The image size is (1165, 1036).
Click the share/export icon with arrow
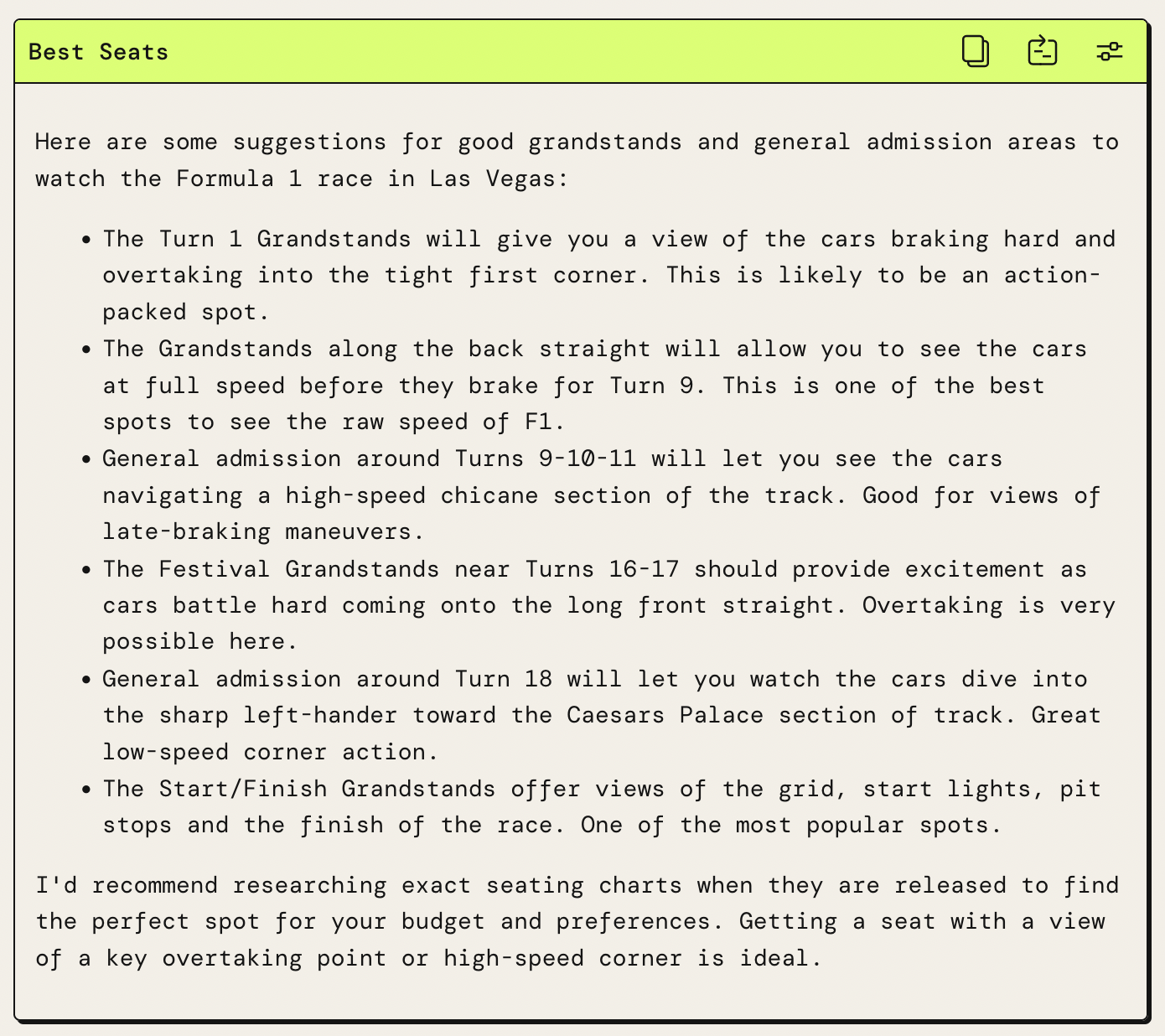click(1043, 51)
